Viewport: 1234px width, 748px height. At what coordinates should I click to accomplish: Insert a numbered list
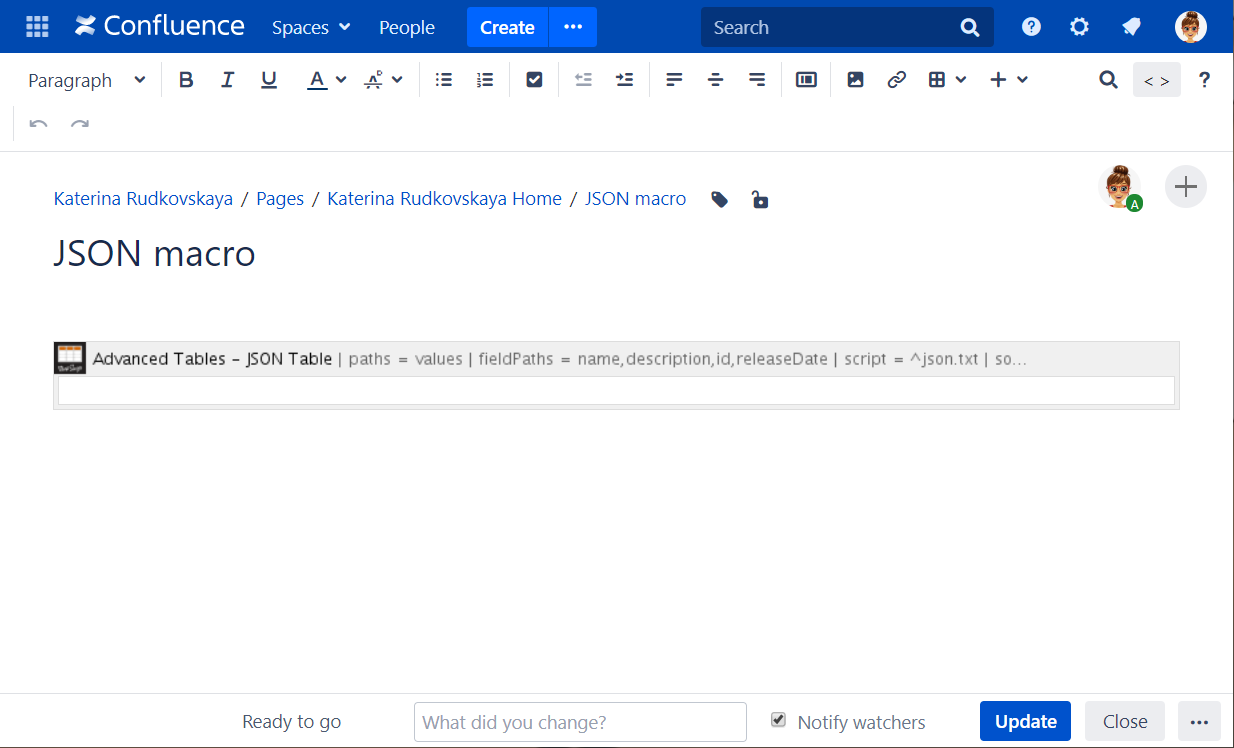485,80
